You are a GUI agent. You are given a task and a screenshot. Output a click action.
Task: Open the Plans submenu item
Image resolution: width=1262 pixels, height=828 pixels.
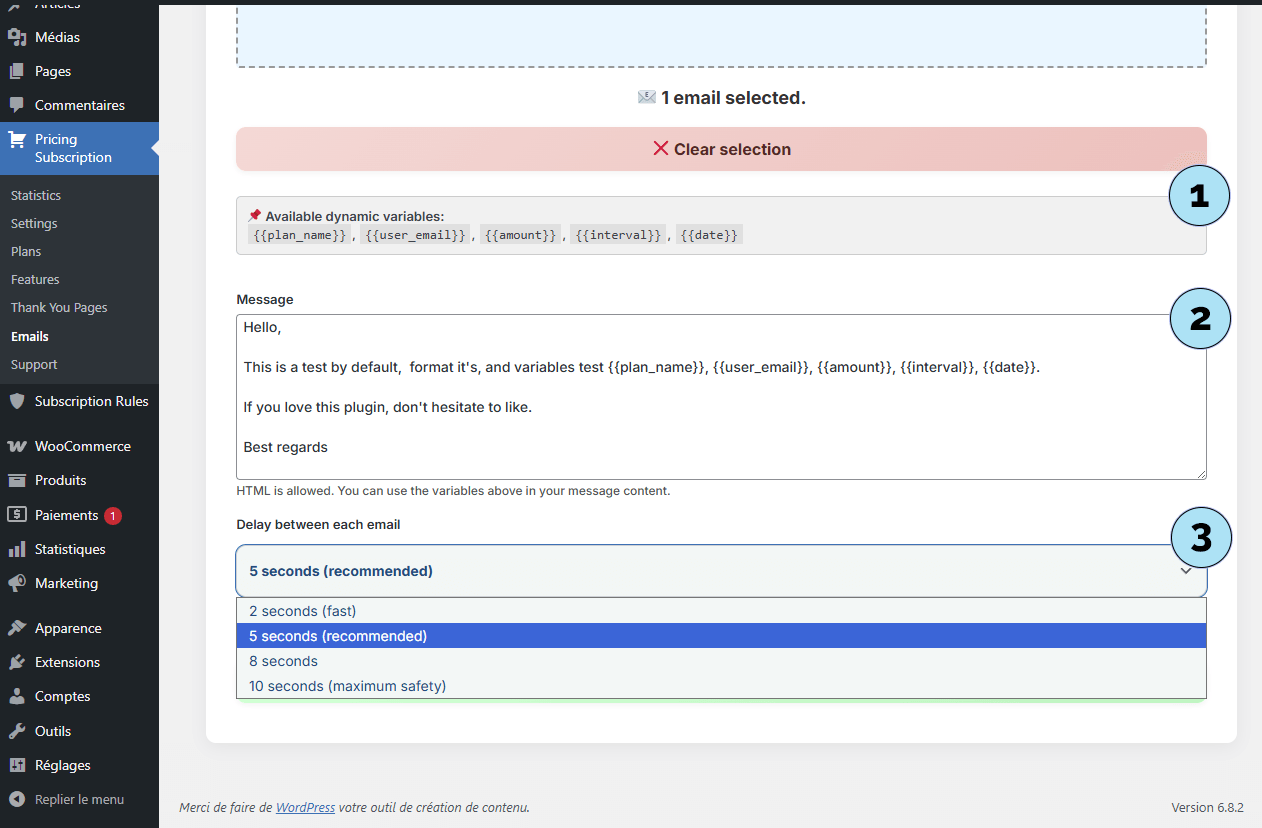point(26,252)
